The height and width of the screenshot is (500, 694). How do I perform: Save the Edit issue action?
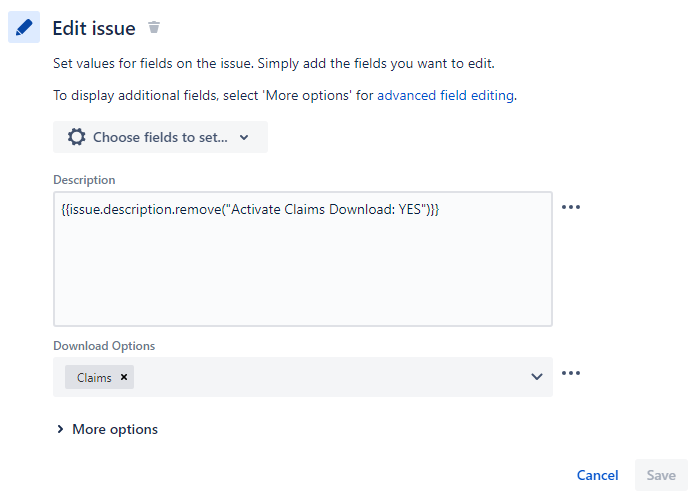(661, 475)
